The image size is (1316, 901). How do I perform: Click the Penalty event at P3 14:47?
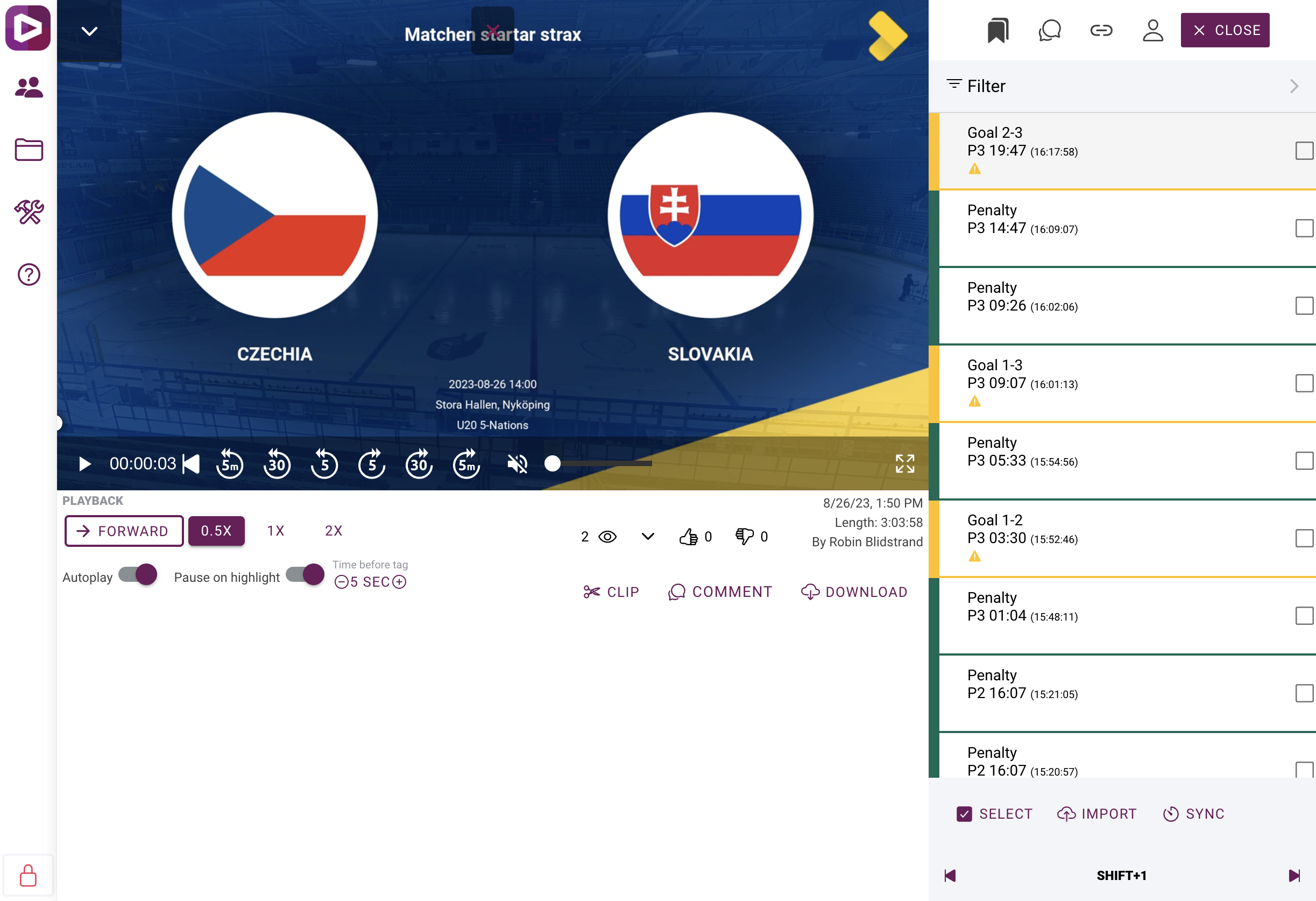(1122, 221)
